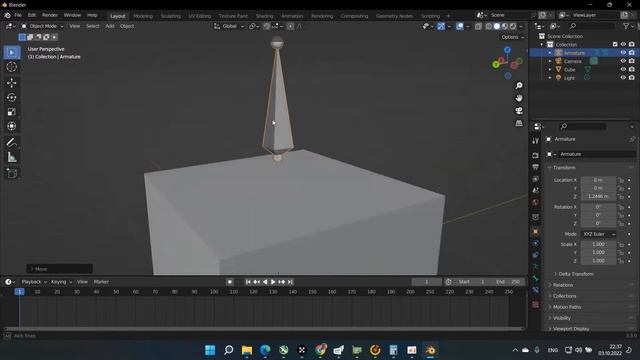Expand the Move operator panel
This screenshot has width=640, height=360.
pyautogui.click(x=60, y=269)
